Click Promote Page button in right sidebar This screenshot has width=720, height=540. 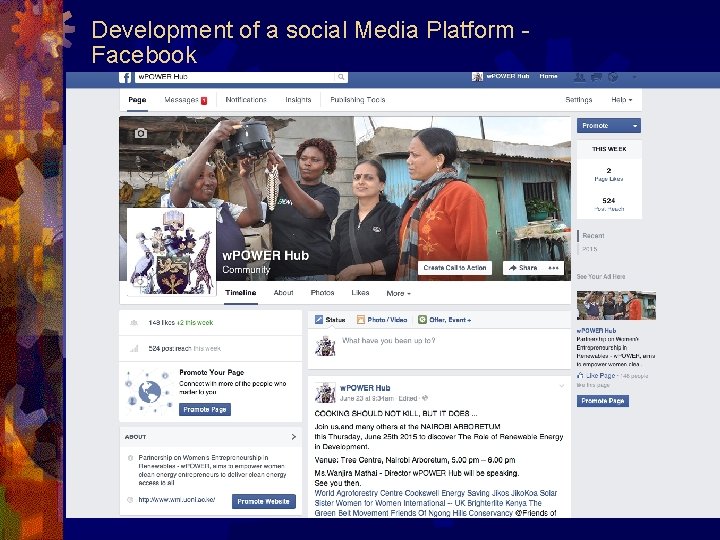point(603,401)
